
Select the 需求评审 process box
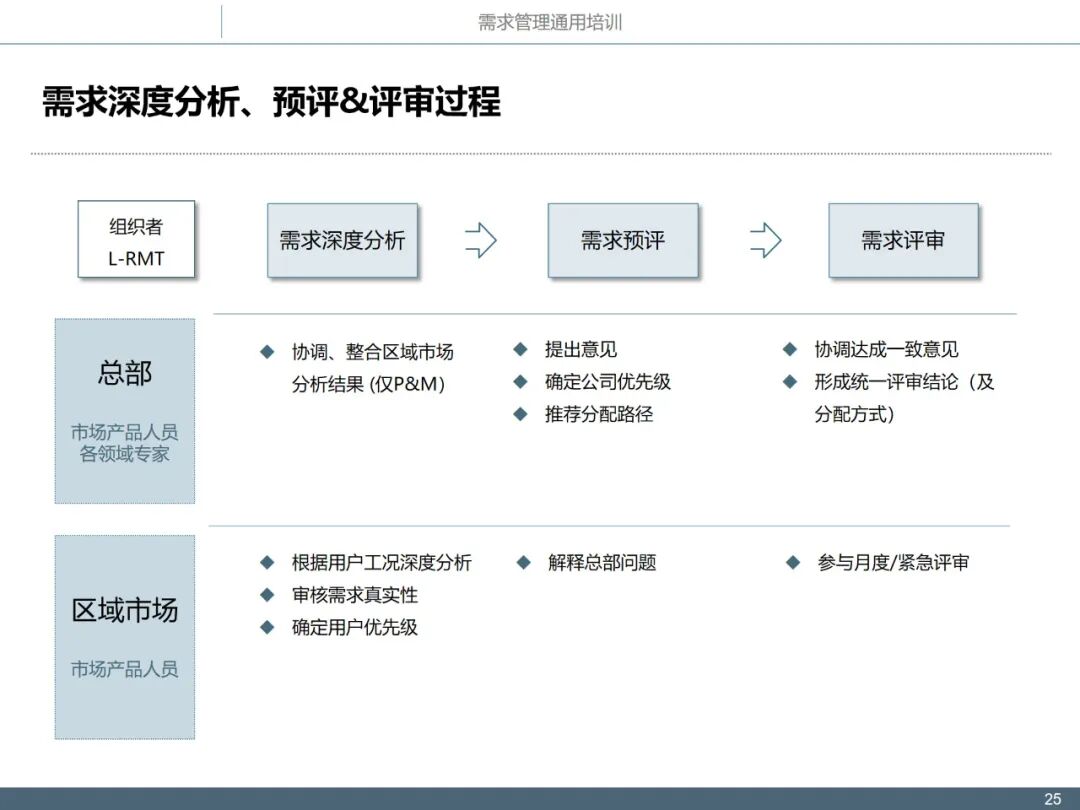pyautogui.click(x=903, y=240)
